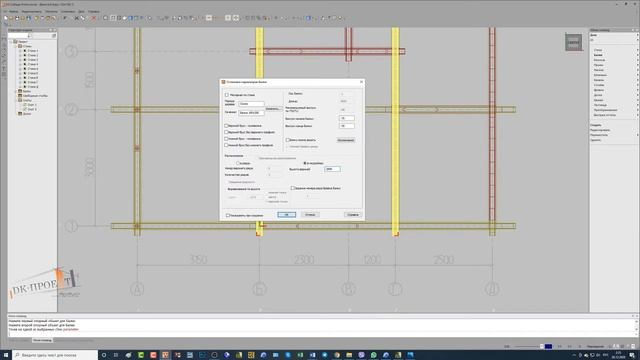
Task: Toggle the Показывать при создании checkbox
Action: coord(228,215)
